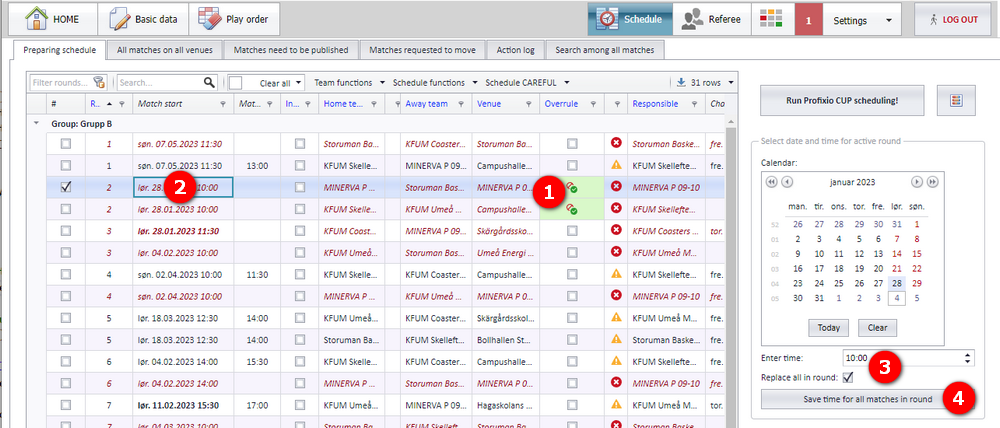Click the Responsible column filter icon
Image resolution: width=1000 pixels, height=428 pixels.
[x=696, y=104]
